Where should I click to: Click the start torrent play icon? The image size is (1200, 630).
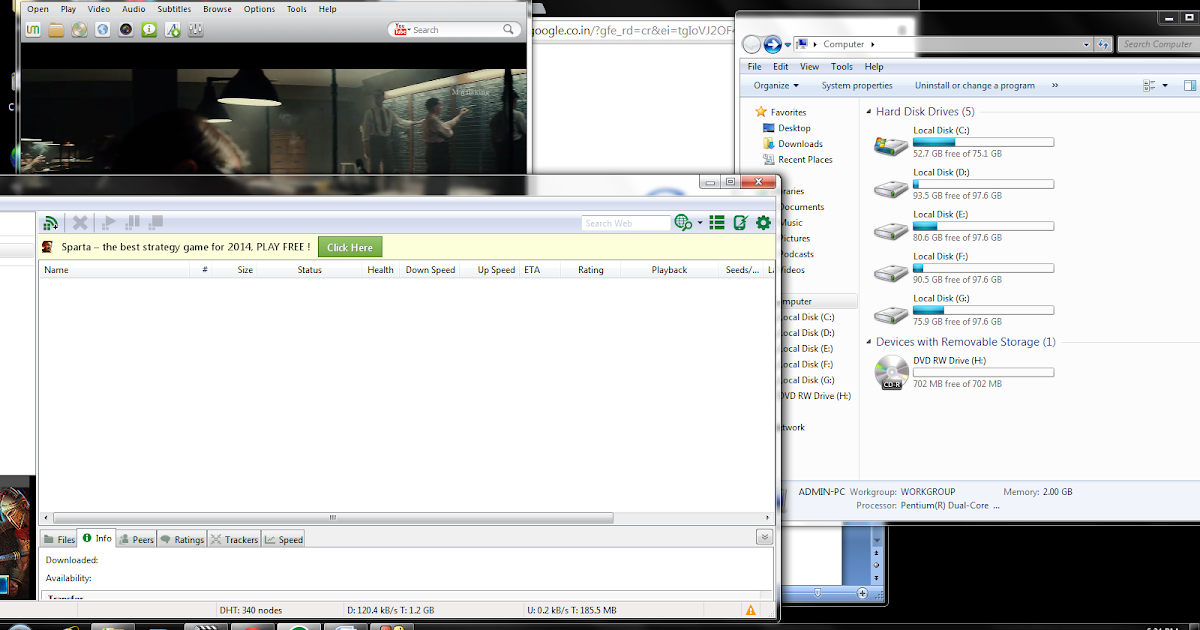(109, 222)
